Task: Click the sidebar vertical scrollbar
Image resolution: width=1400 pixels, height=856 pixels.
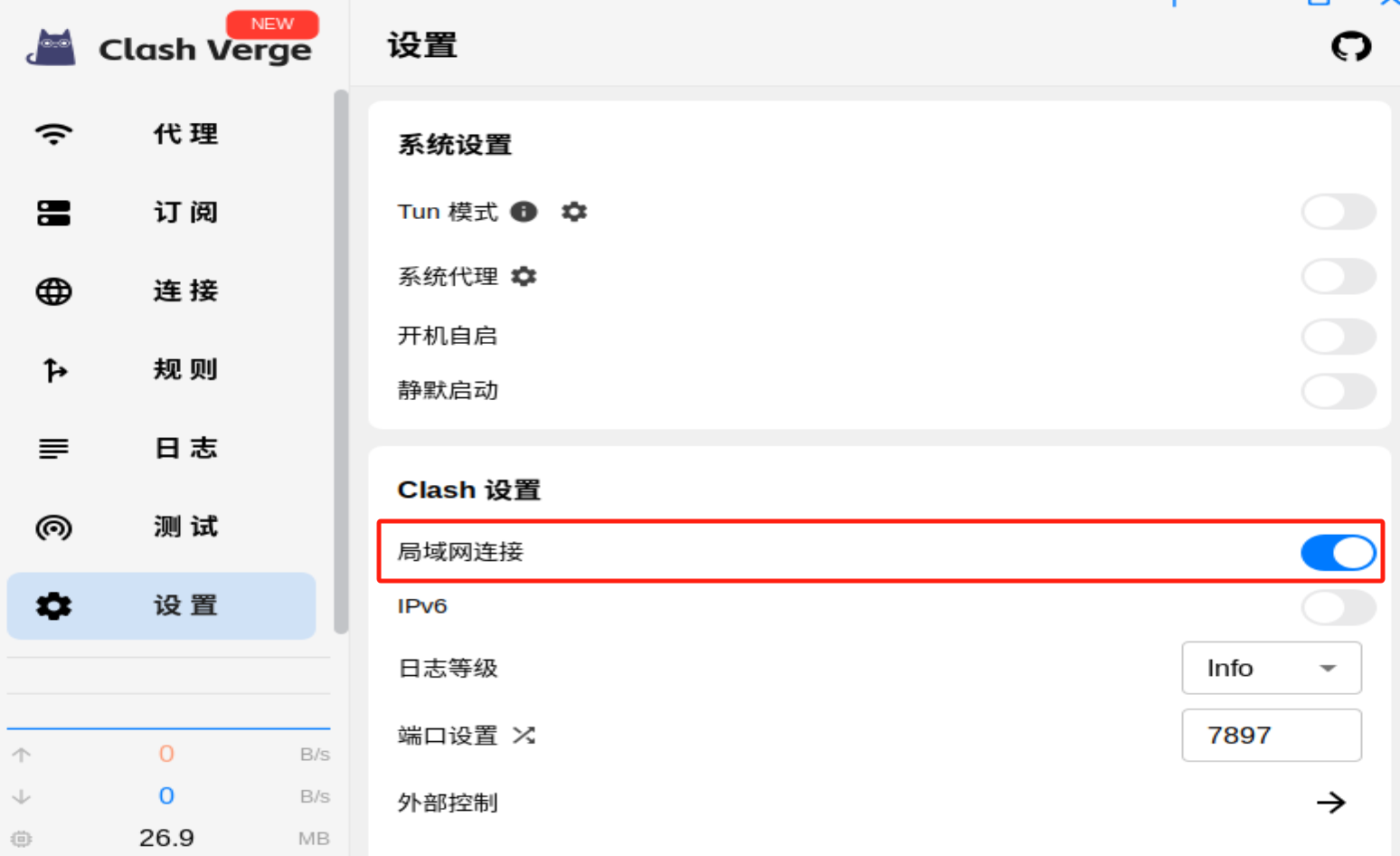Action: pyautogui.click(x=341, y=362)
